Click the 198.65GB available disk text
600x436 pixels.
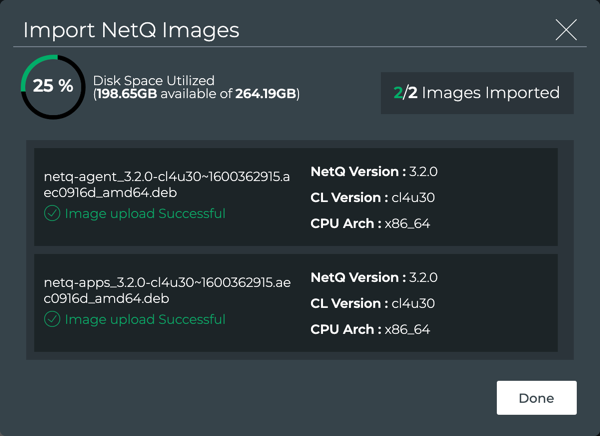point(129,95)
